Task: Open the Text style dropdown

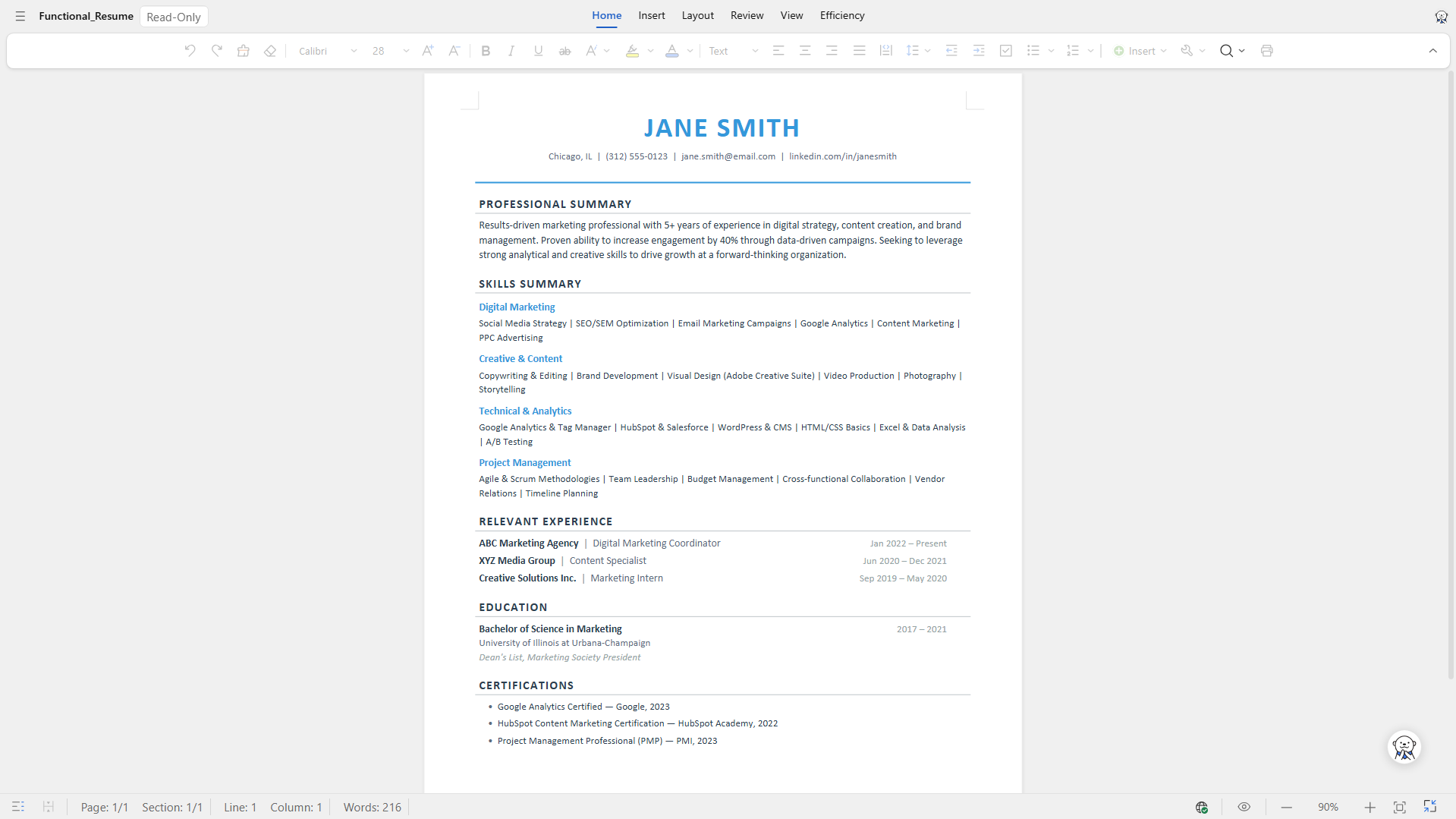Action: (733, 51)
